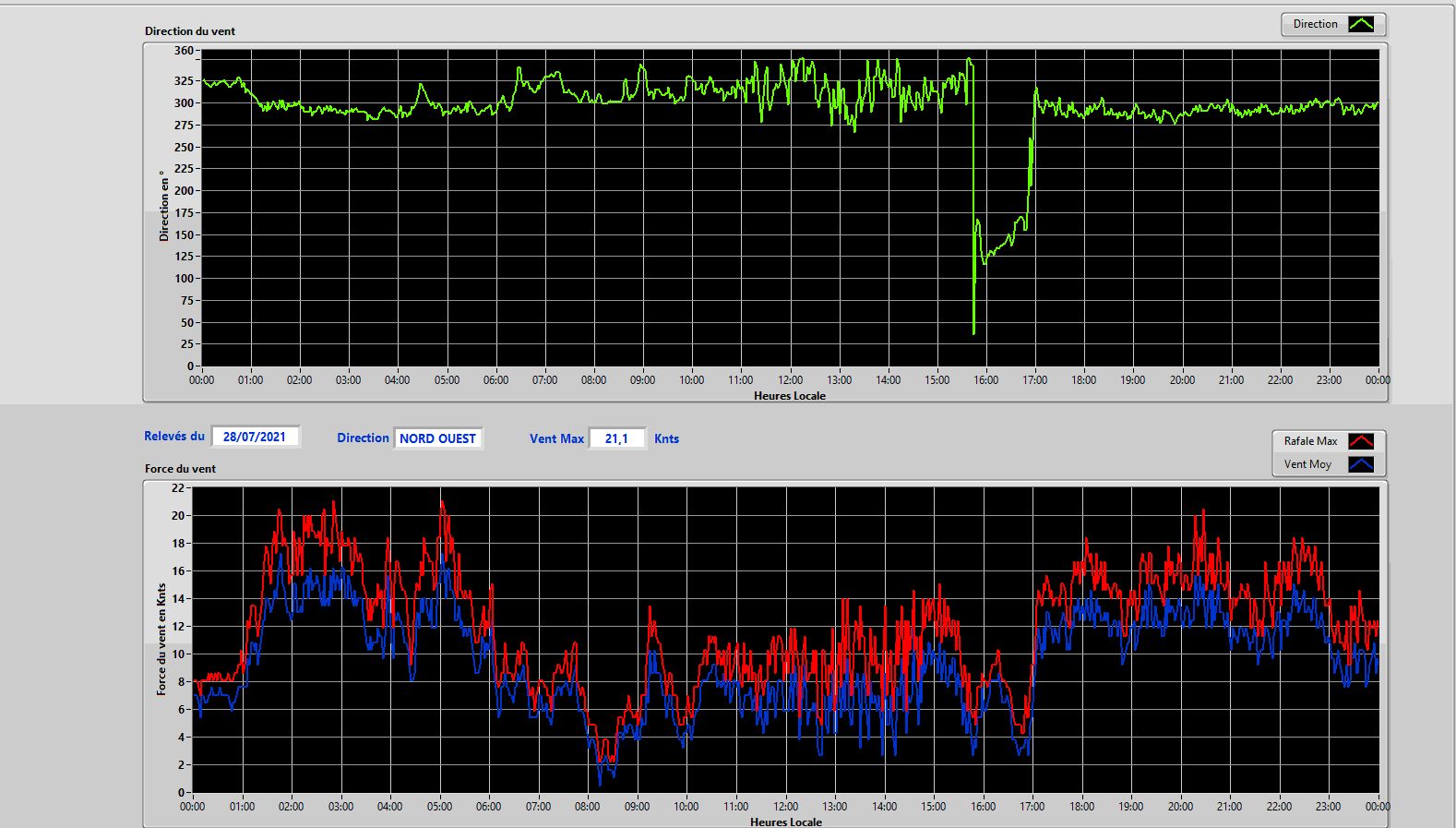Click the 360 value on direction axis
This screenshot has height=828, width=1456.
pyautogui.click(x=184, y=51)
